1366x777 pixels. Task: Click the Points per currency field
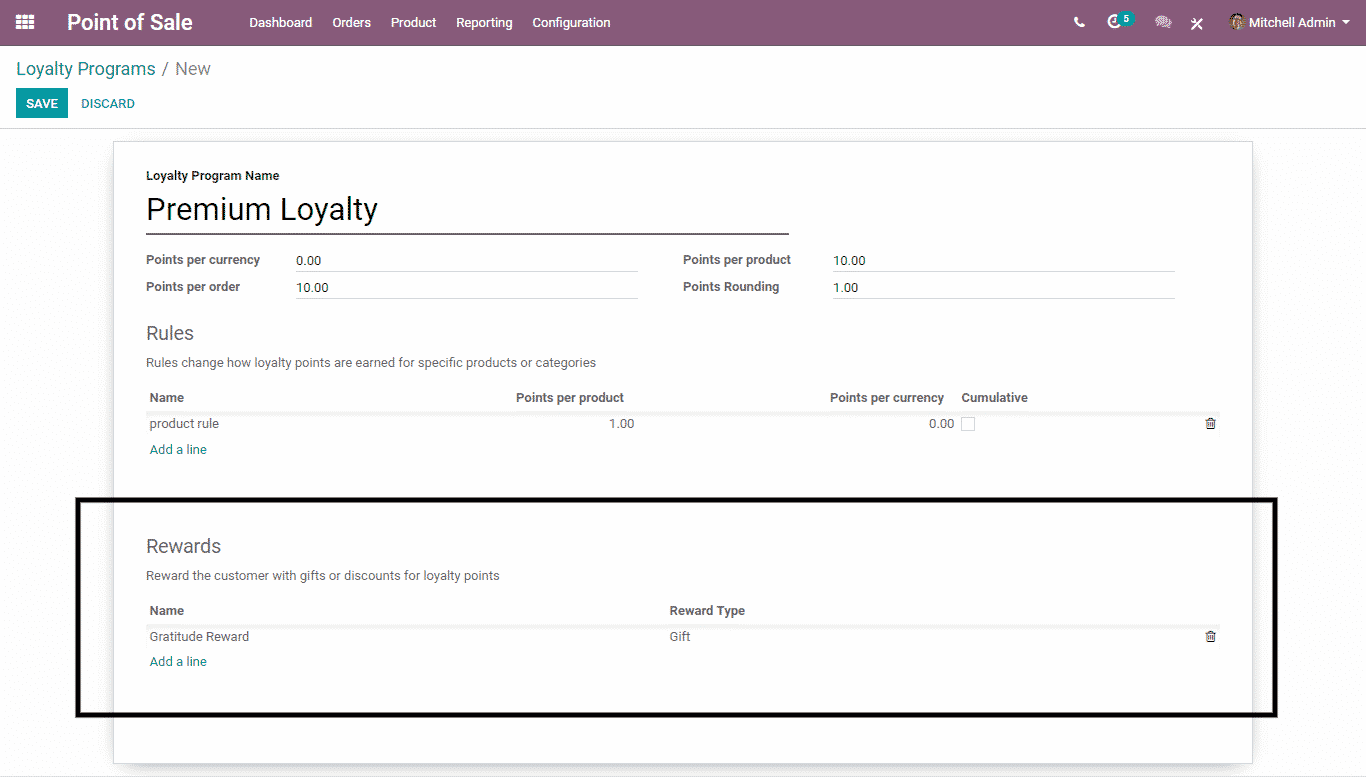click(466, 260)
